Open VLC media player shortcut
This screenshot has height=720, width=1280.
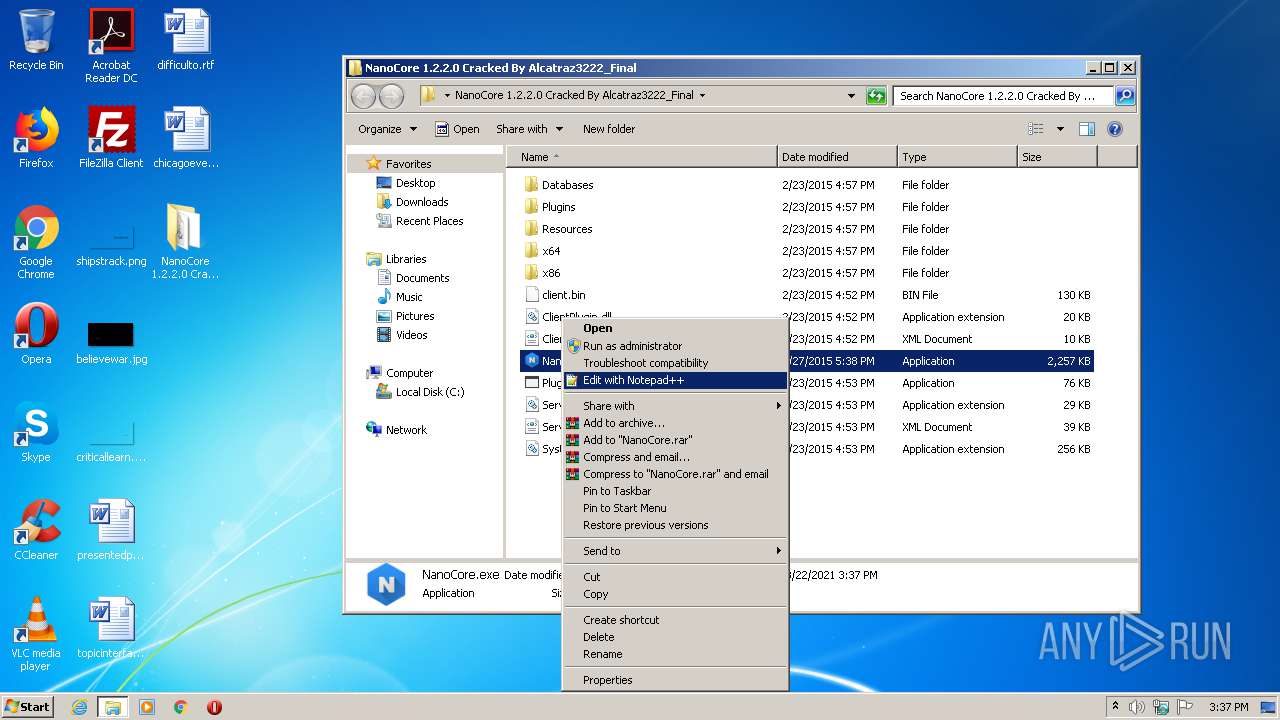click(36, 634)
